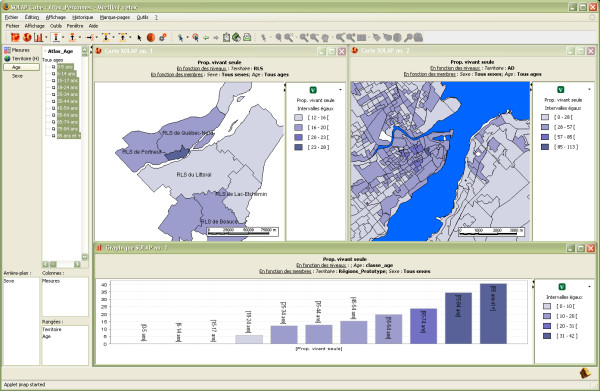Click the tallest bar in the chart
The image size is (600, 391).
point(493,314)
